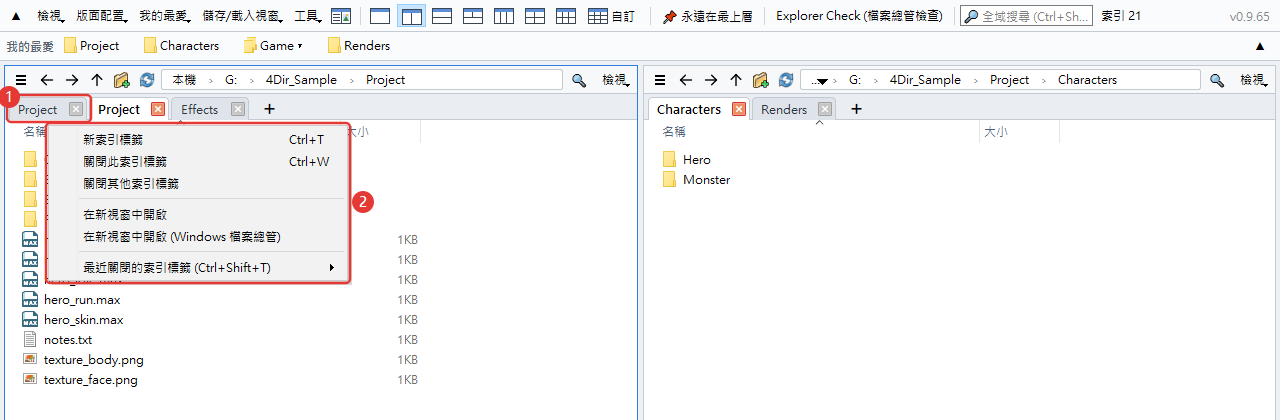1280x420 pixels.
Task: Go forward in the left pane
Action: [x=71, y=80]
